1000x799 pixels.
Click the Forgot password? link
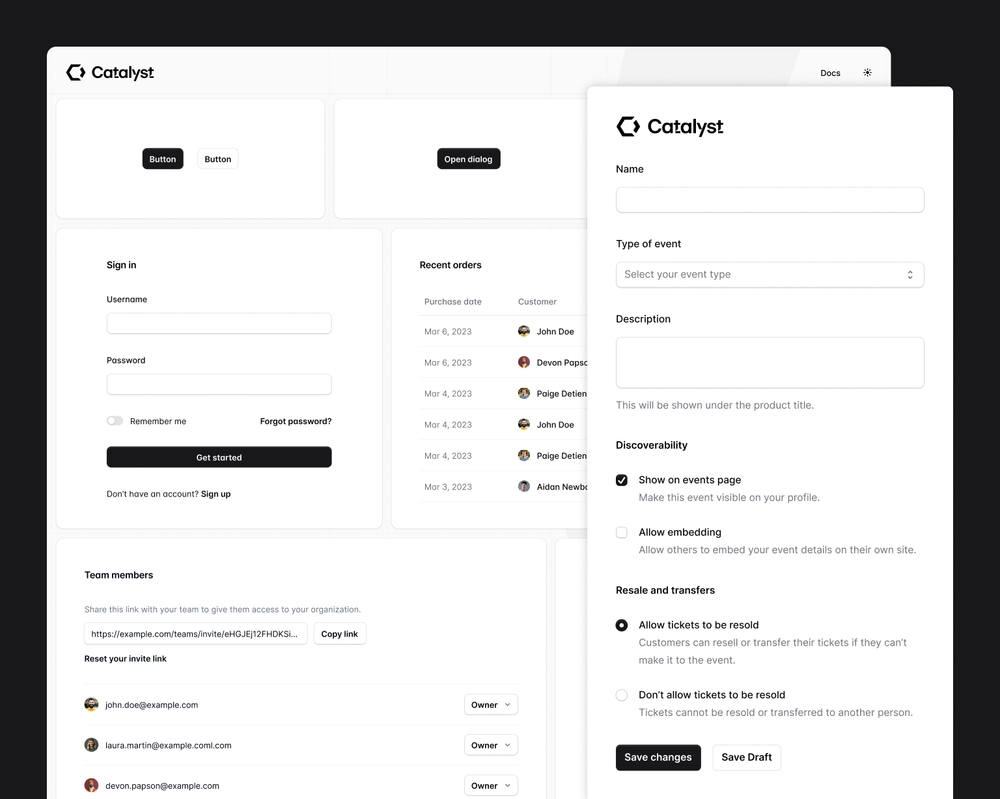pyautogui.click(x=296, y=422)
